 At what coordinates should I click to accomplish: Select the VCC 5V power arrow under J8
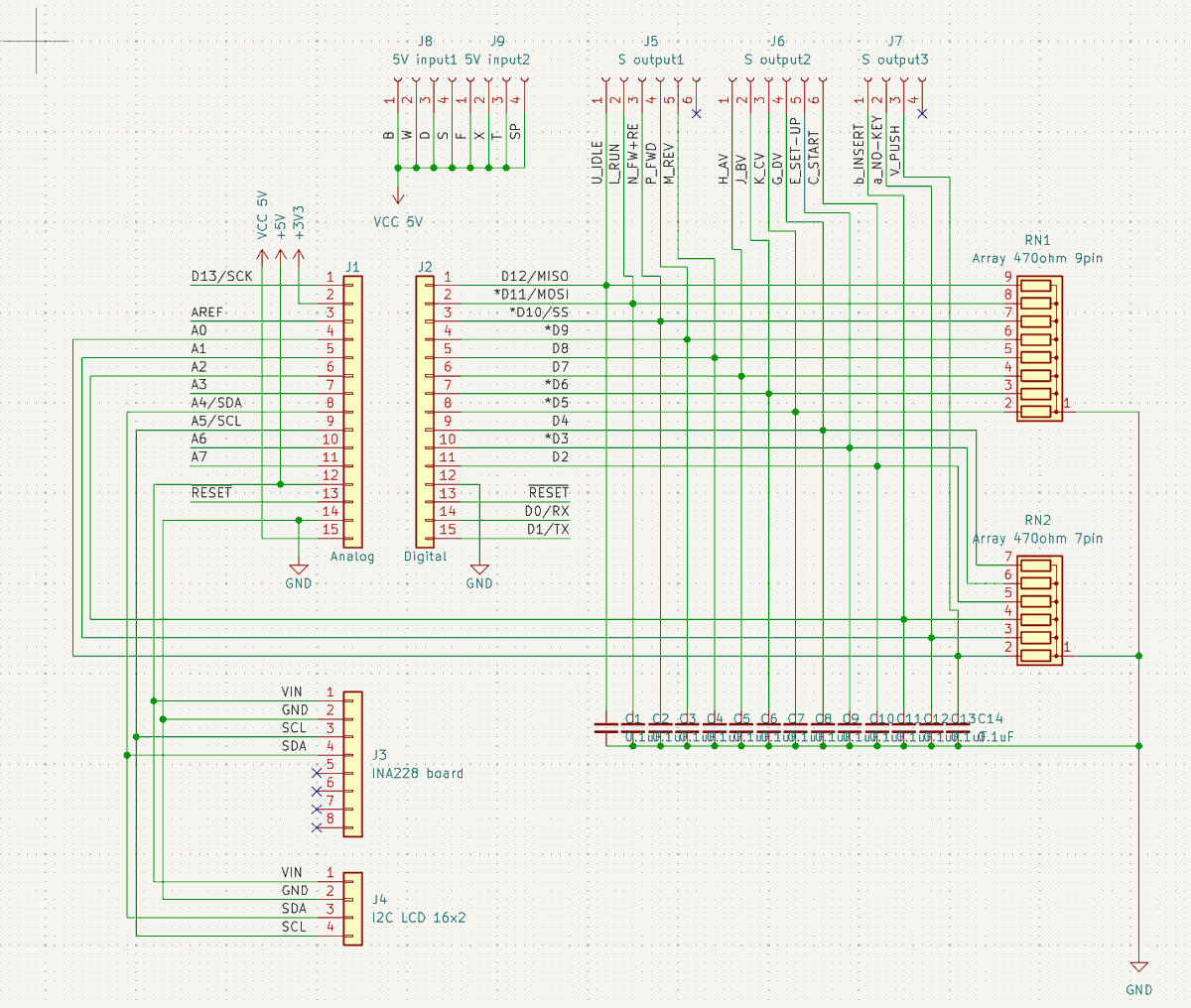pyautogui.click(x=398, y=197)
